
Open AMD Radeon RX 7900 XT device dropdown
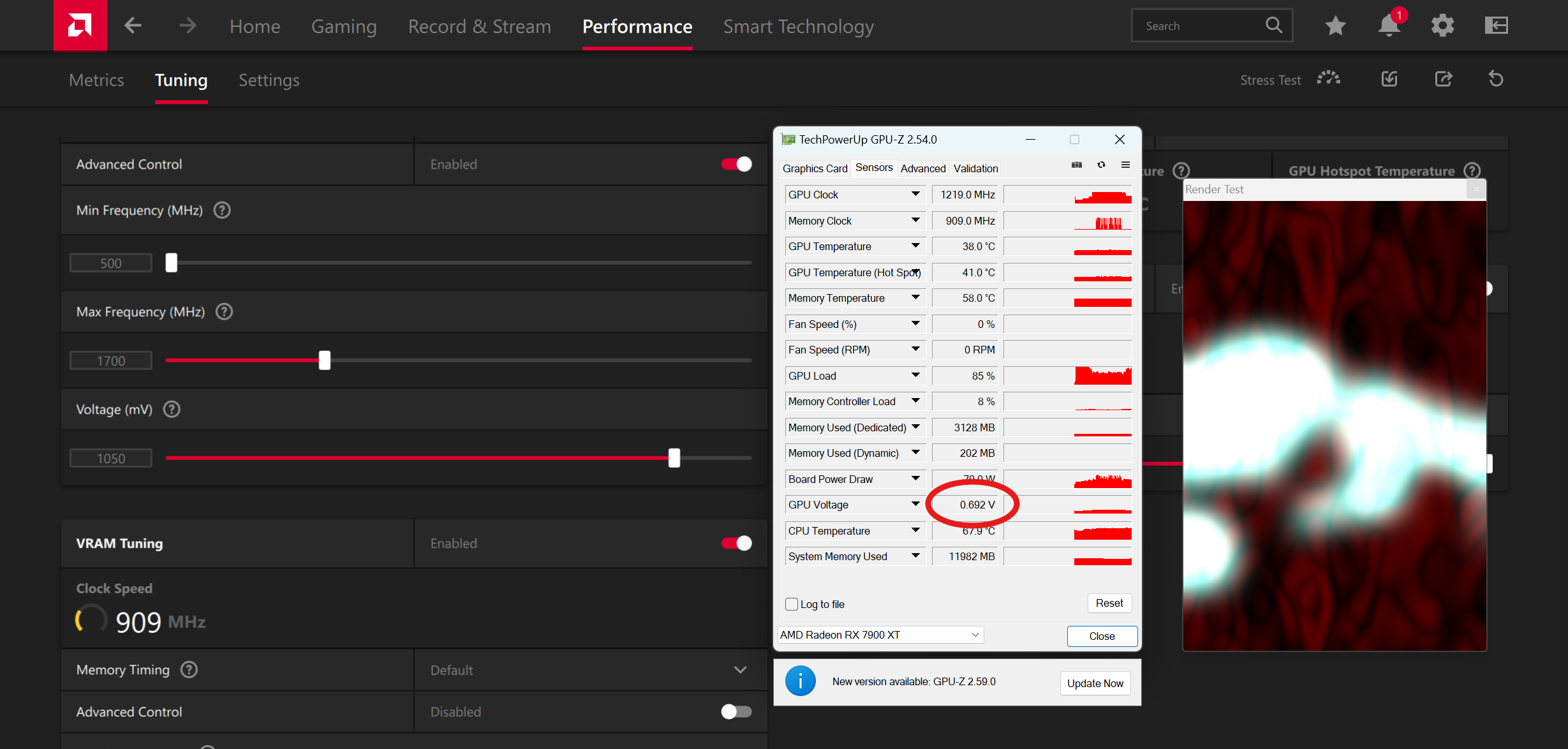point(880,635)
